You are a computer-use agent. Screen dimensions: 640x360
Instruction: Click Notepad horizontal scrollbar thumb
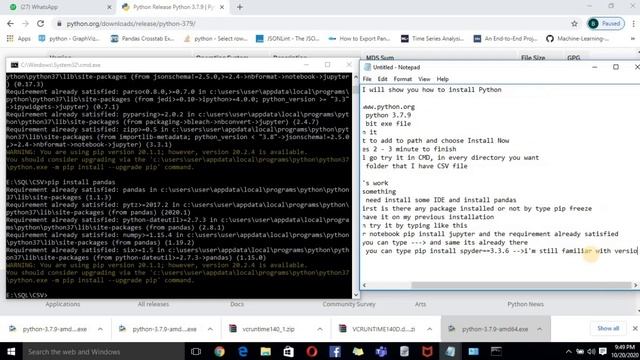(x=522, y=285)
